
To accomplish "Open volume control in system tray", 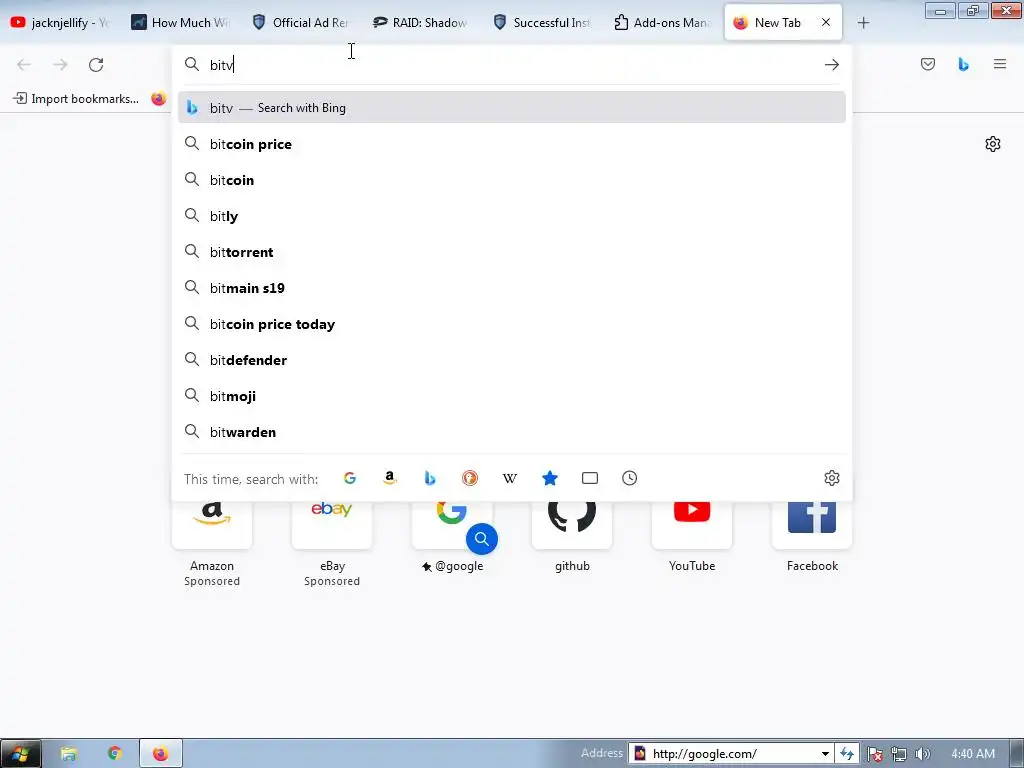I will tap(922, 754).
